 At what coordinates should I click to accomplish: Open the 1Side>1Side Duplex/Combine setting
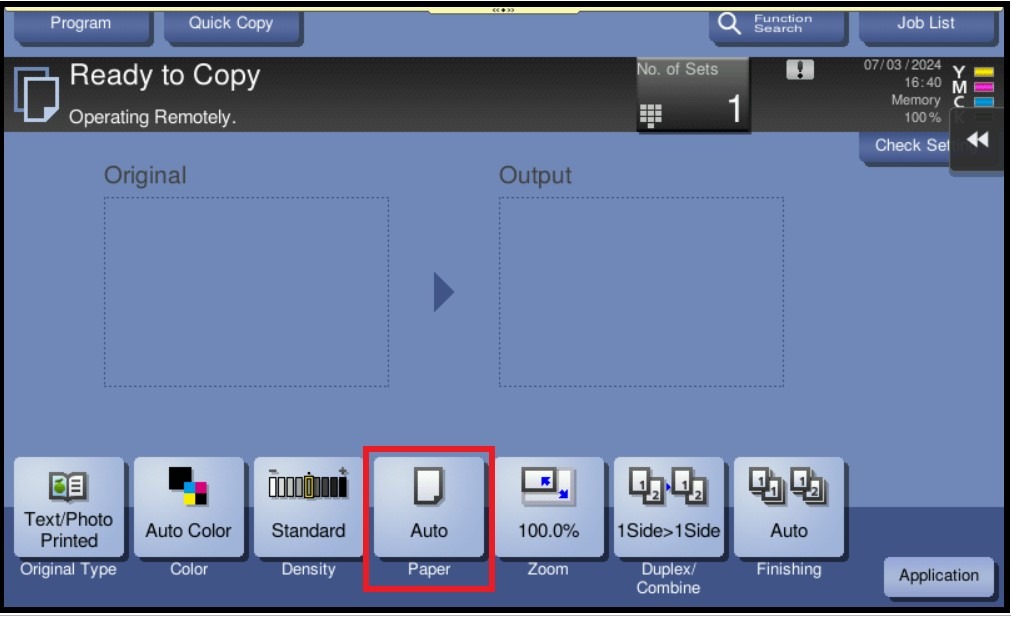pos(669,507)
